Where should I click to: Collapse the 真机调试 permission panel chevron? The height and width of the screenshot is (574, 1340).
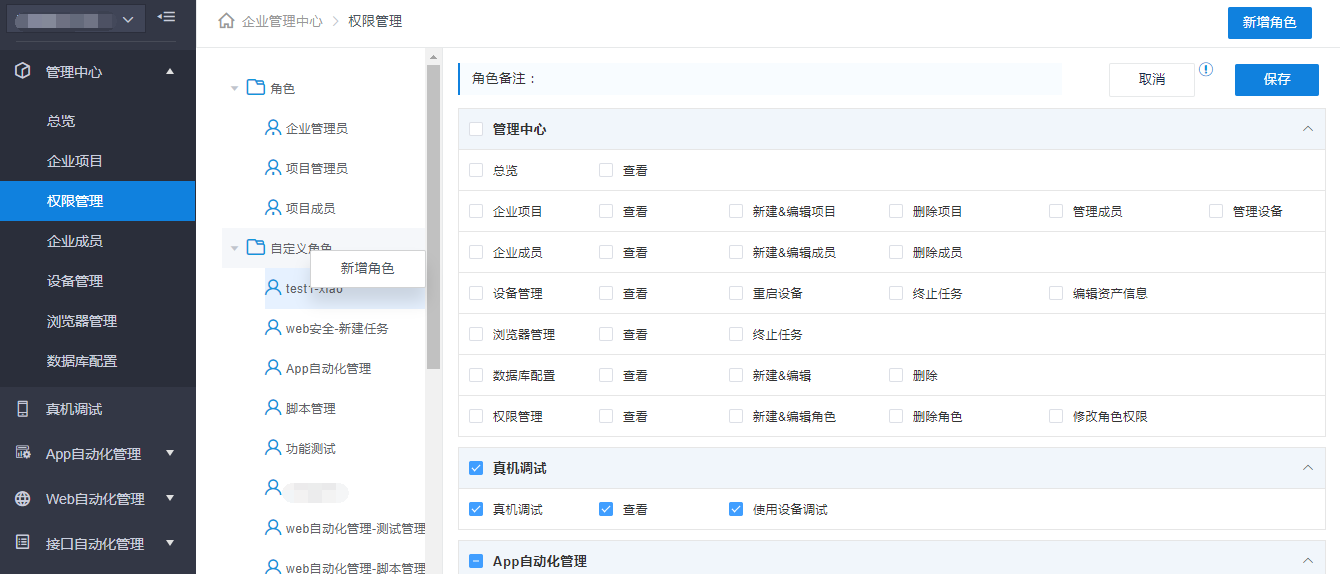[1307, 468]
